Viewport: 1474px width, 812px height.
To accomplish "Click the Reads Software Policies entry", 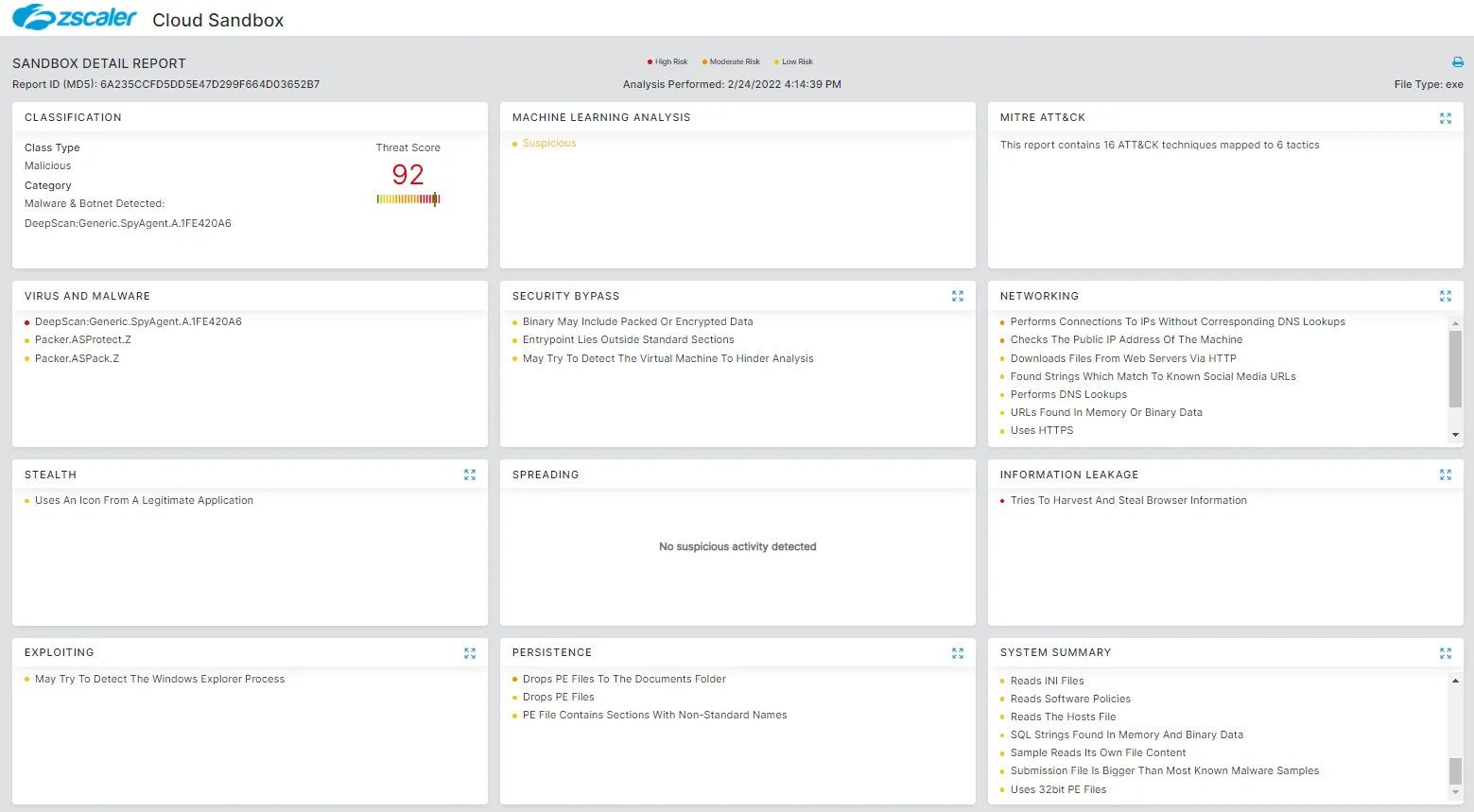I will point(1070,700).
